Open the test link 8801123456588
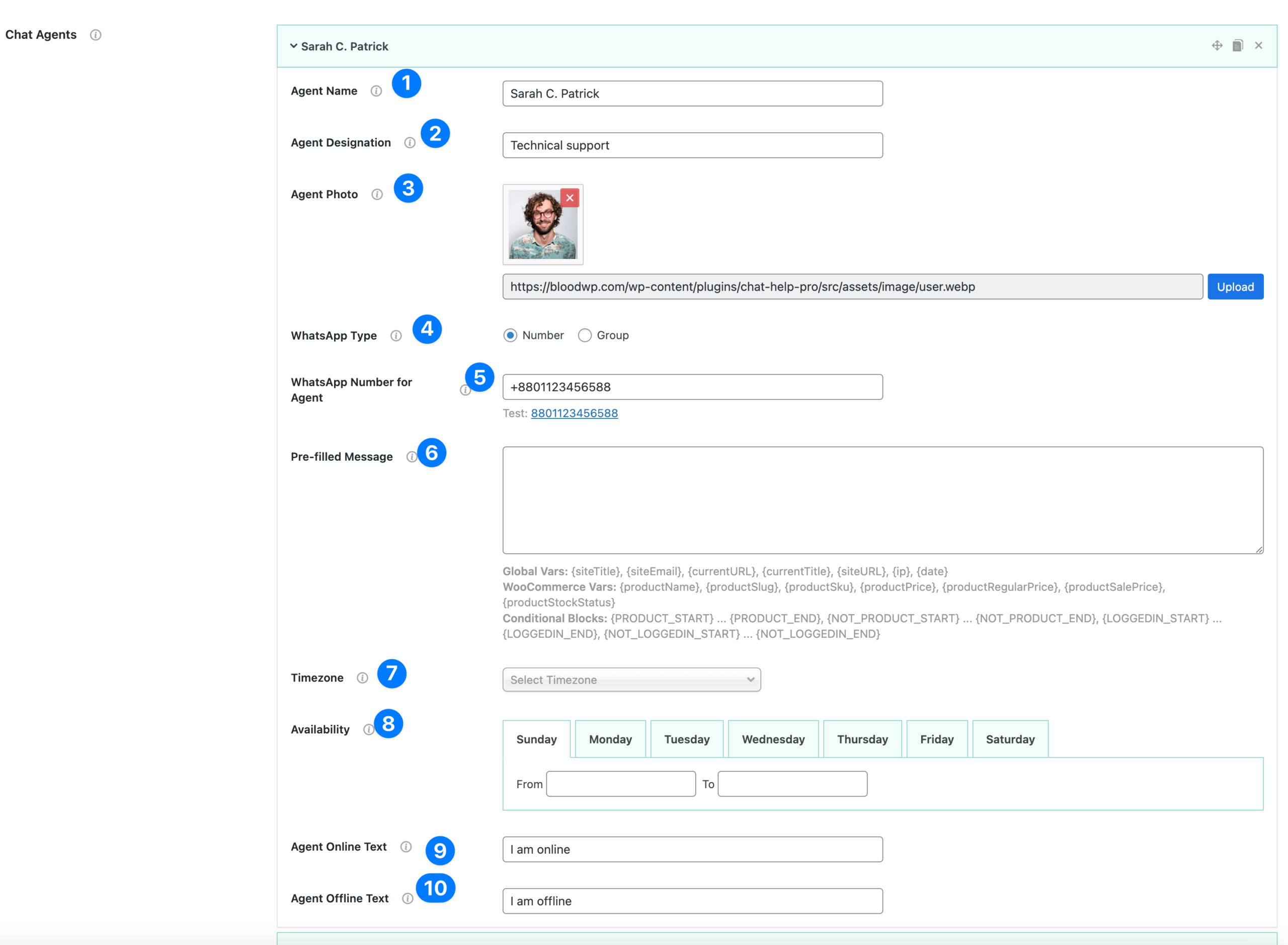The height and width of the screenshot is (945, 1288). tap(574, 413)
